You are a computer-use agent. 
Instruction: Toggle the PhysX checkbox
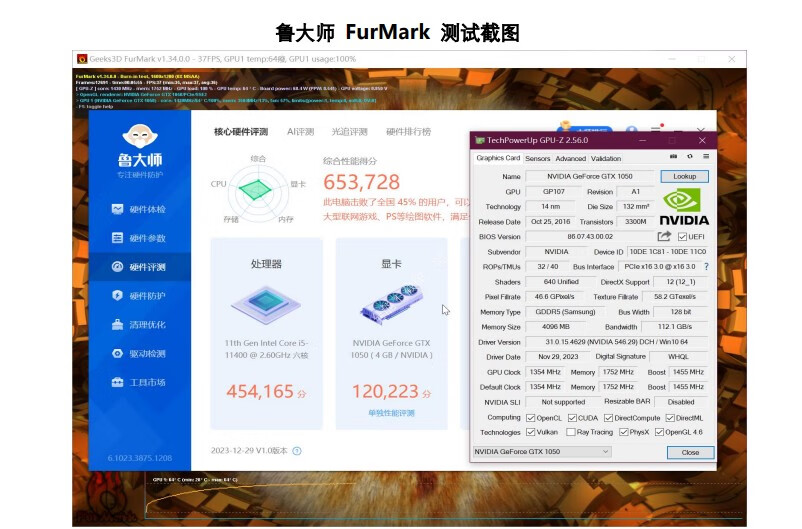coord(623,432)
